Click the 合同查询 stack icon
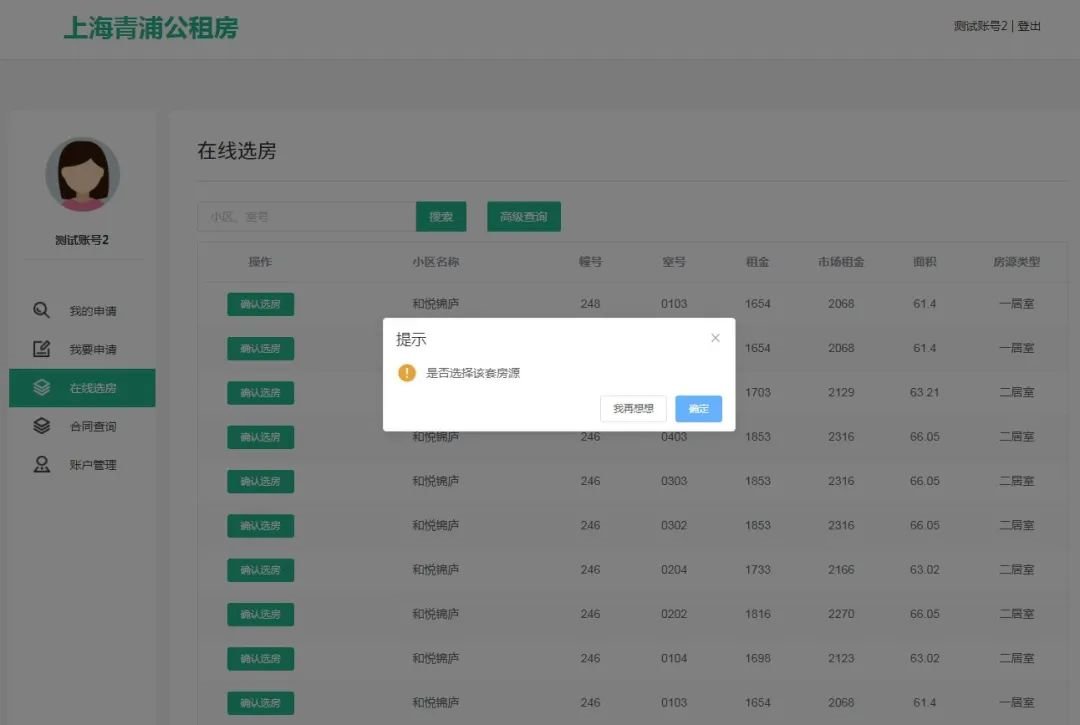Viewport: 1080px width, 725px height. pos(41,426)
